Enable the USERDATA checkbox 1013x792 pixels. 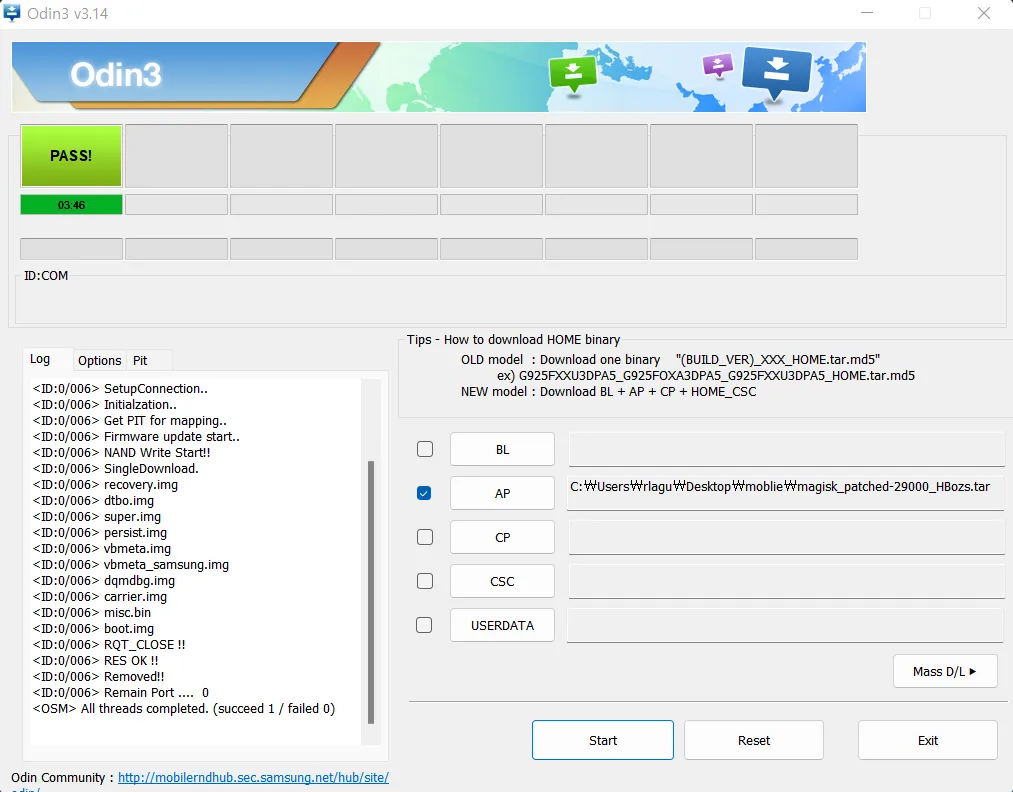coord(424,625)
